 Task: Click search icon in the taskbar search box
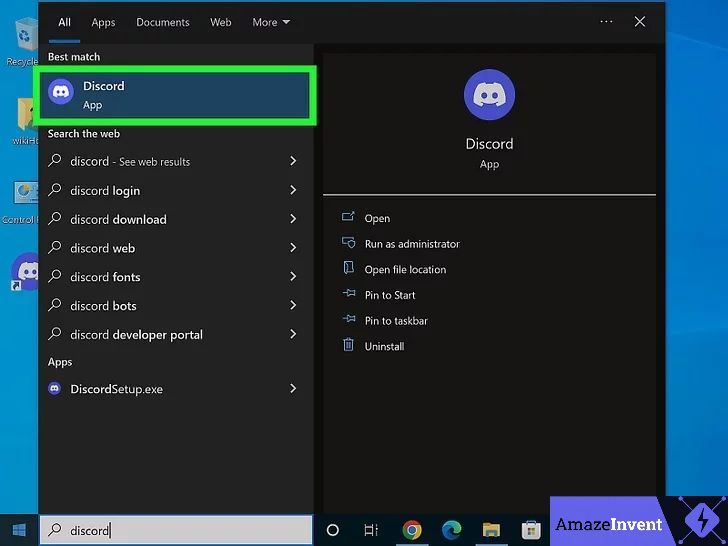(55, 529)
